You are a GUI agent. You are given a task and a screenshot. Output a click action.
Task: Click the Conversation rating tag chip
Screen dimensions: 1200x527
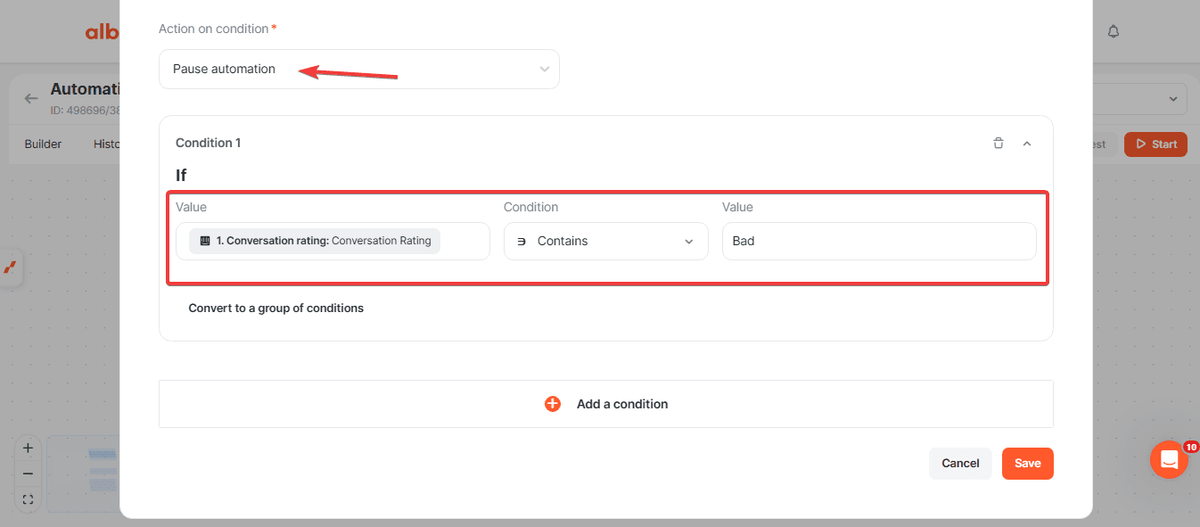pos(314,241)
